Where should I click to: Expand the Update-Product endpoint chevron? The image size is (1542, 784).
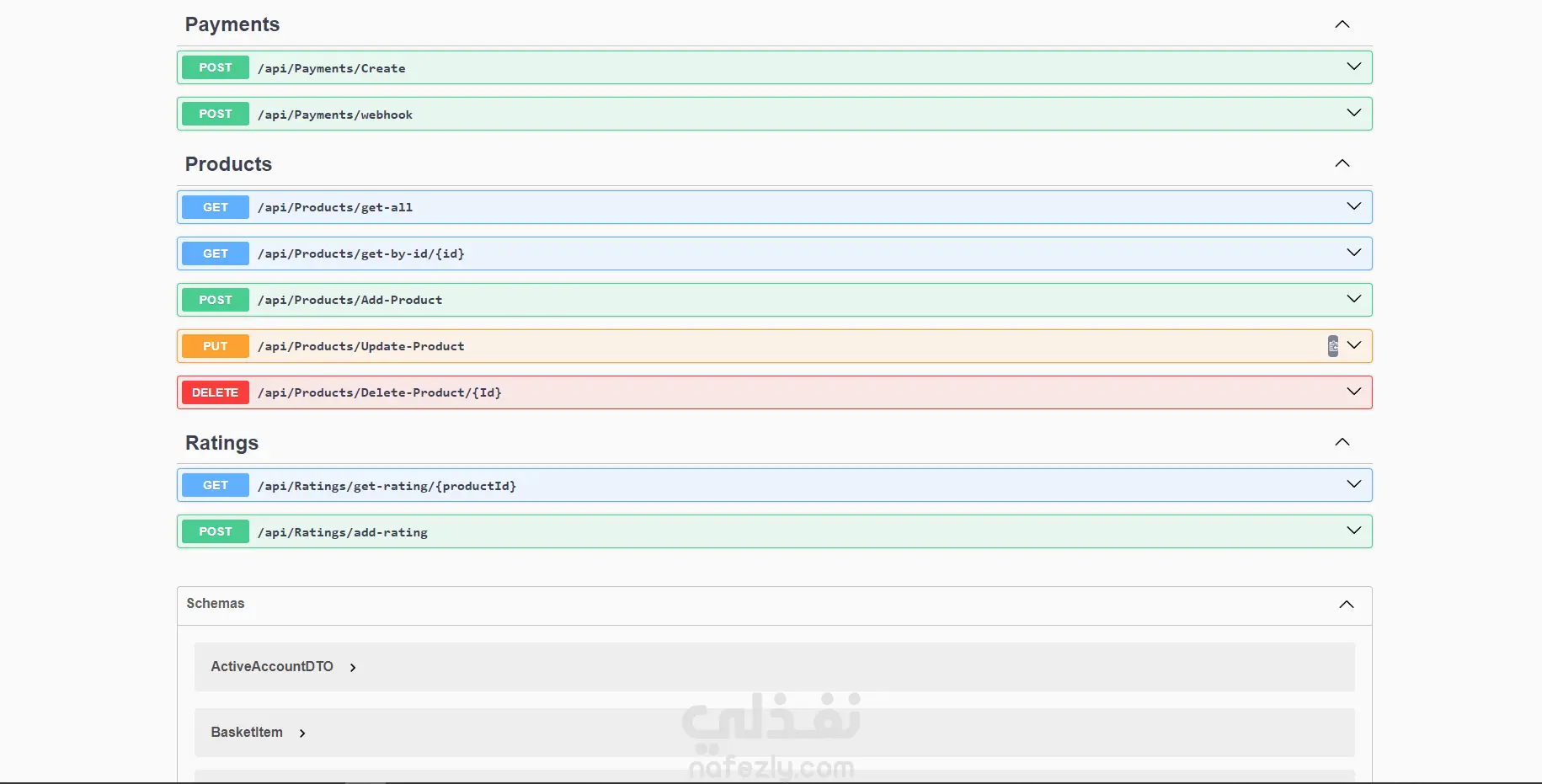1354,345
